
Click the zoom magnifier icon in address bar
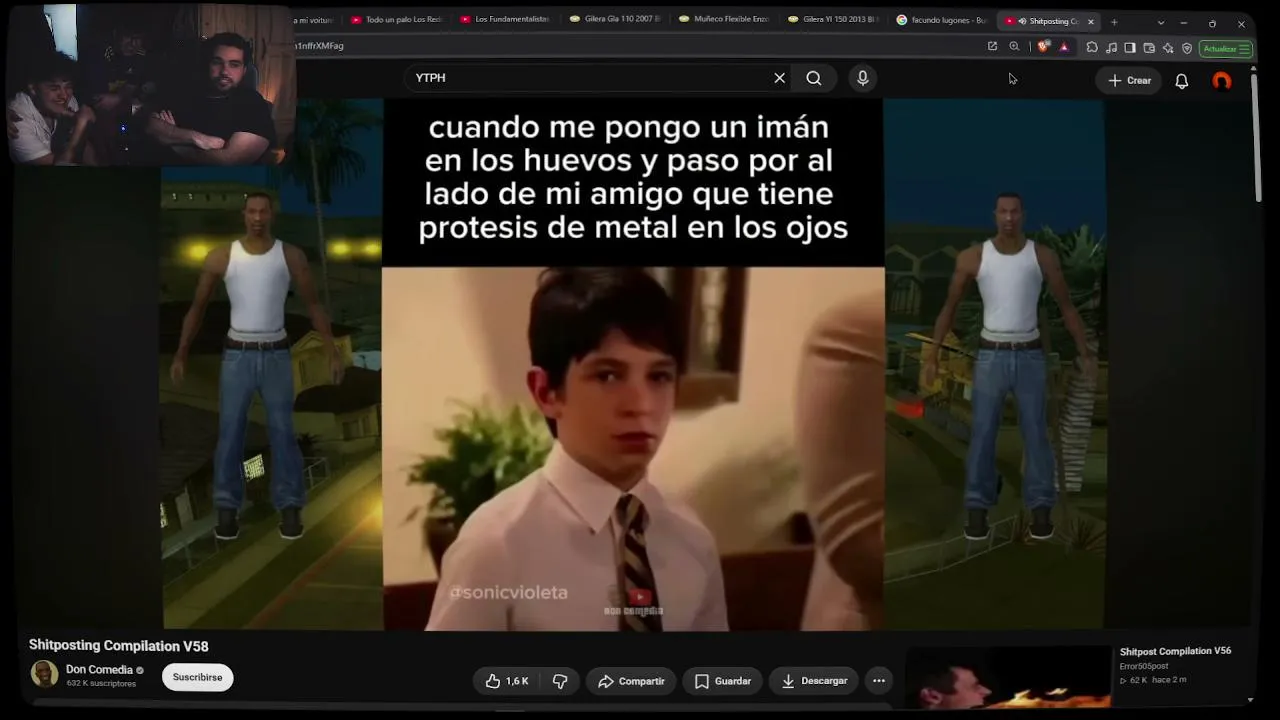(1014, 46)
